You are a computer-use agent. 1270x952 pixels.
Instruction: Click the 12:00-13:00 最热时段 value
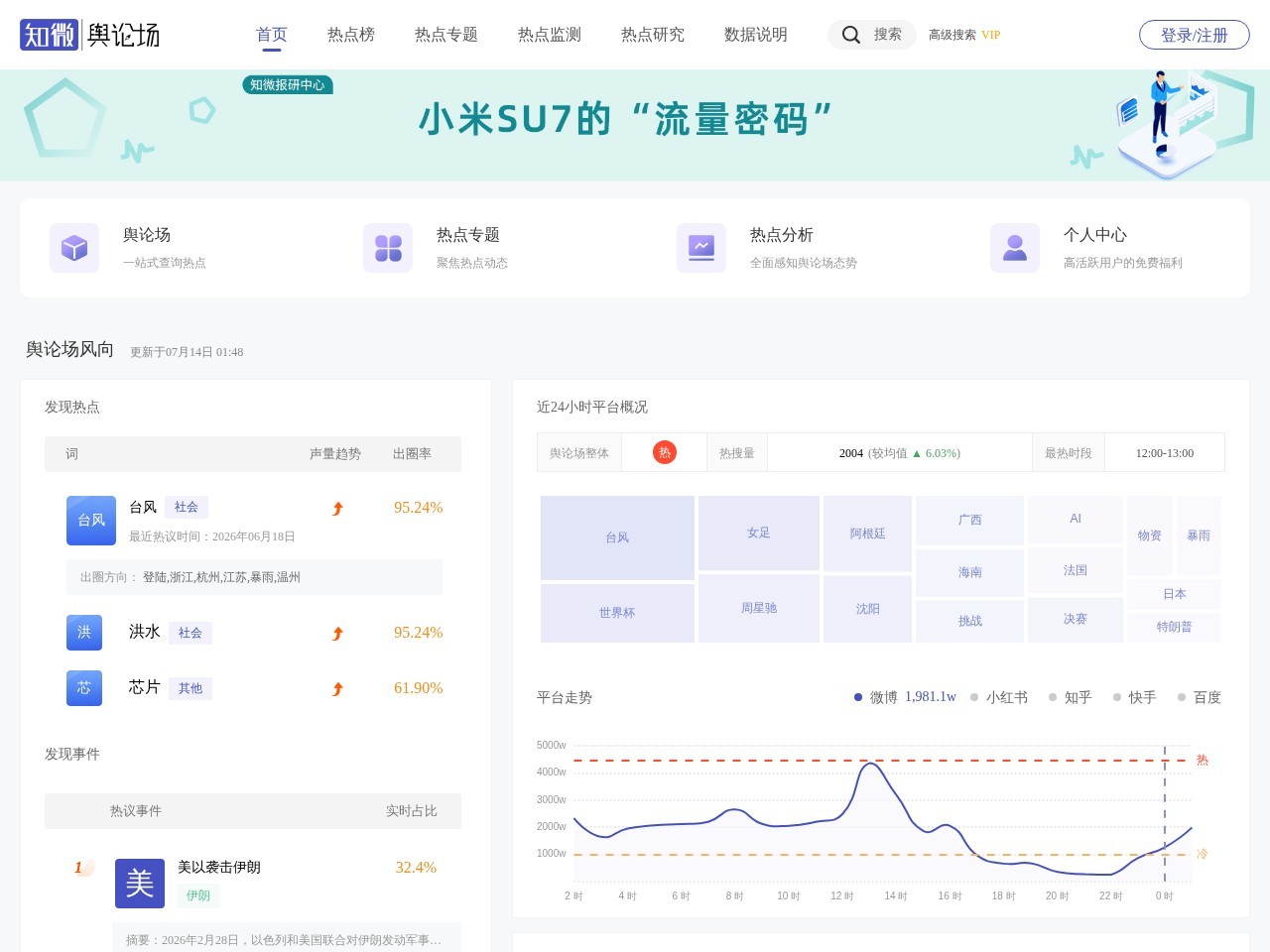tap(1165, 453)
